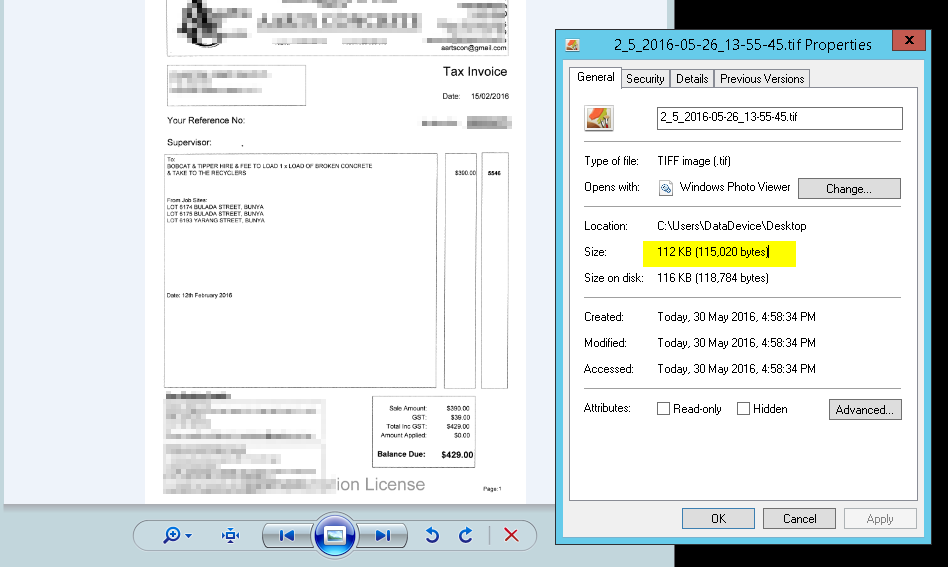Image resolution: width=948 pixels, height=567 pixels.
Task: Rotate image counterclockwise
Action: (432, 535)
